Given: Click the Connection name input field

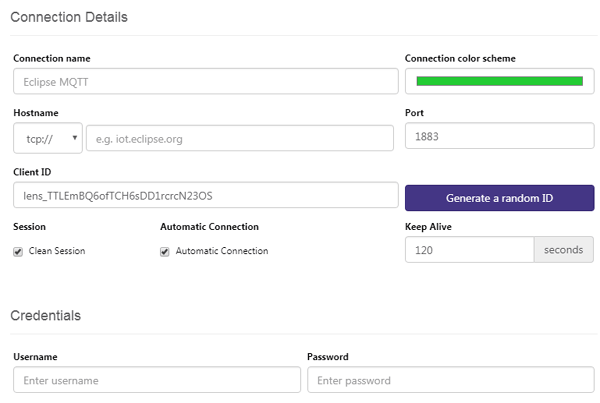Looking at the screenshot, I should pyautogui.click(x=205, y=81).
